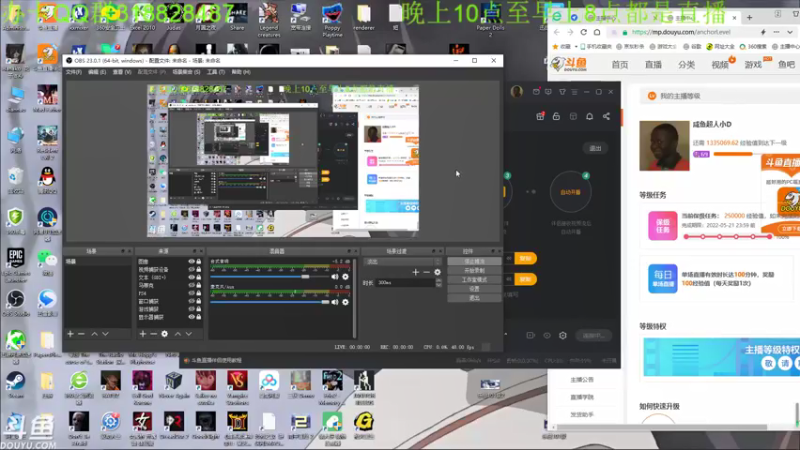Click transition duration stepper arrows
800x450 pixels.
click(x=438, y=283)
